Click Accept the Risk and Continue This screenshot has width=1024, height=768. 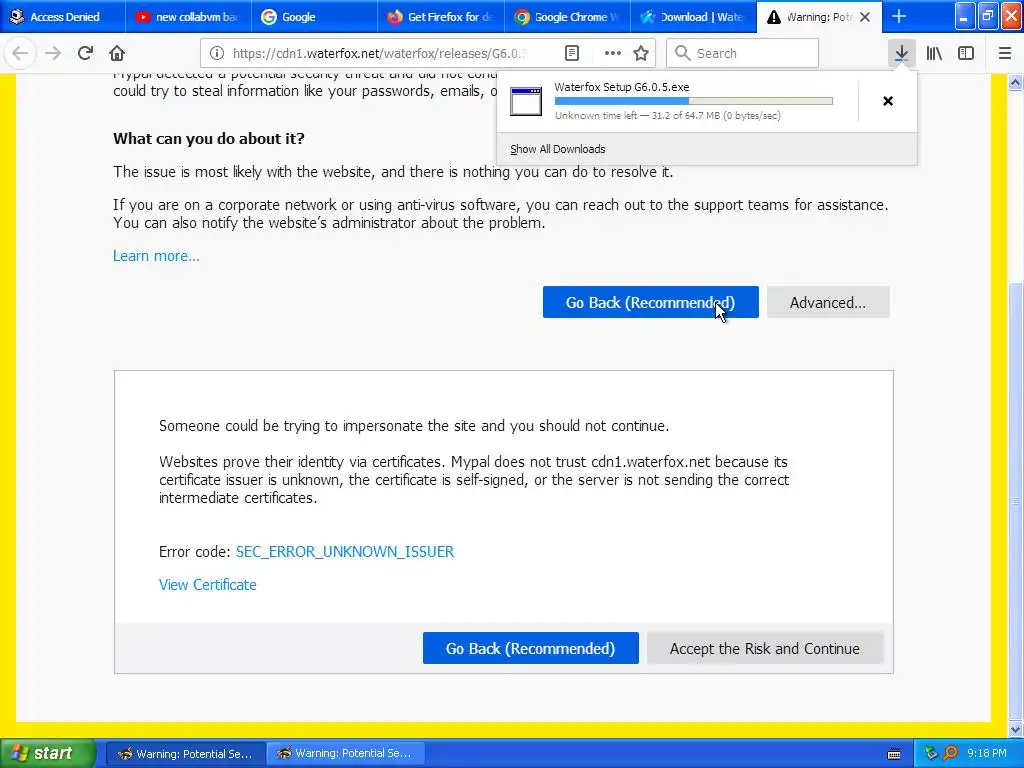[x=765, y=648]
